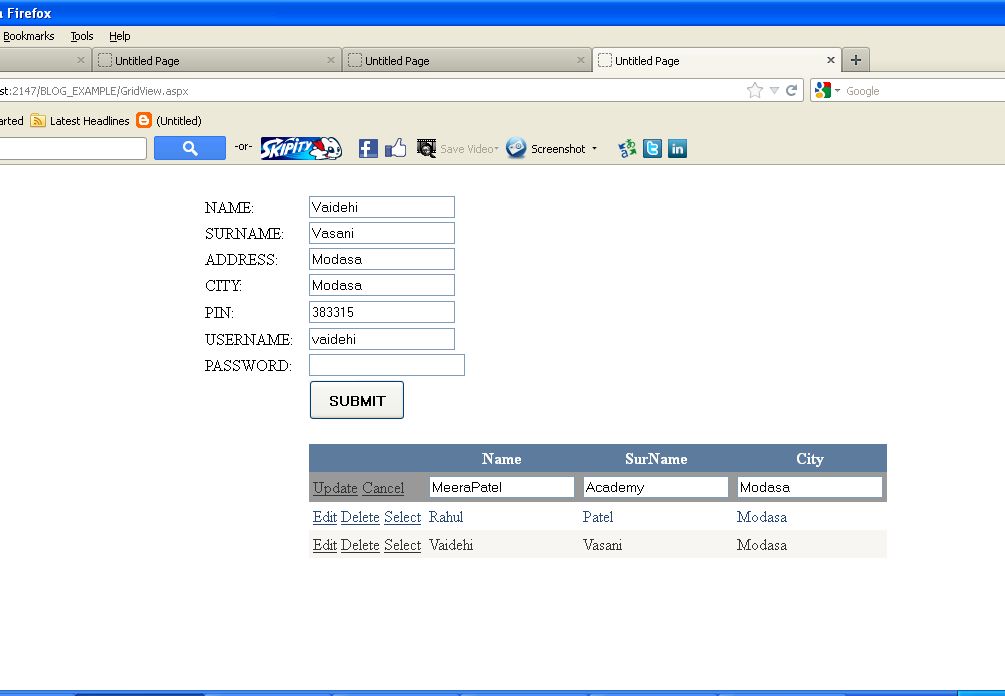1005x696 pixels.
Task: Click Edit link in the Vaidehi row
Action: [324, 545]
